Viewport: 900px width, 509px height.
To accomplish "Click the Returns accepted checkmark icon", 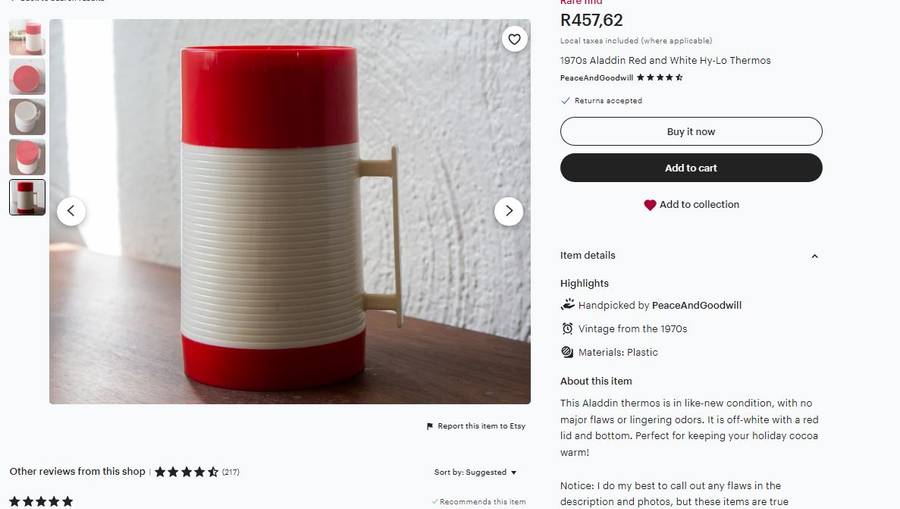I will (x=566, y=101).
